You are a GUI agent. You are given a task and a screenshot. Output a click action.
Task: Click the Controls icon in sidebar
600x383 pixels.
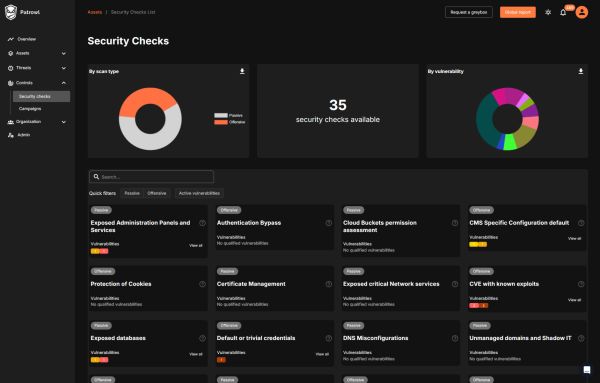[x=11, y=83]
